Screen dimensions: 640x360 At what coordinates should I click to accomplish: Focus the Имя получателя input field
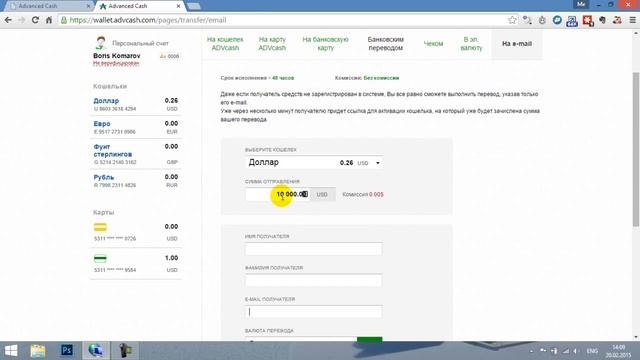pyautogui.click(x=313, y=249)
